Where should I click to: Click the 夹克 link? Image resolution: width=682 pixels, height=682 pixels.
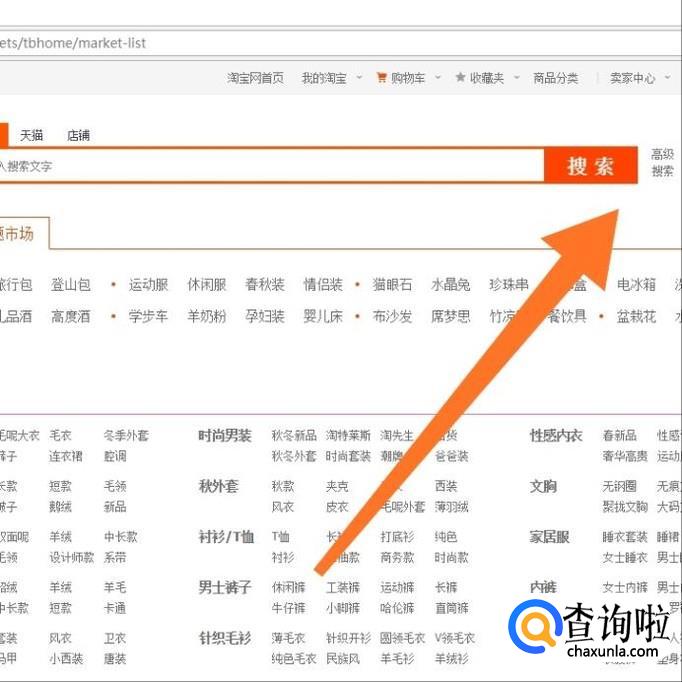(337, 486)
